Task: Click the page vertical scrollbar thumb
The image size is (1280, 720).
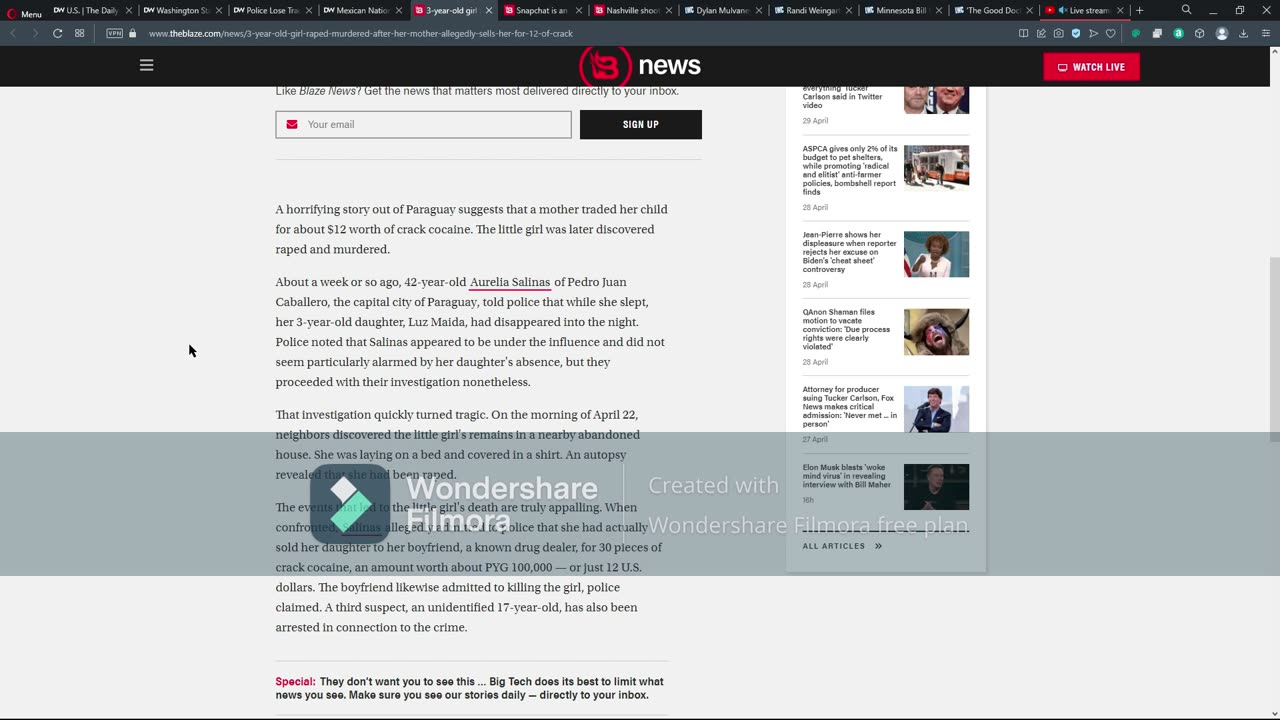Action: click(x=1274, y=349)
